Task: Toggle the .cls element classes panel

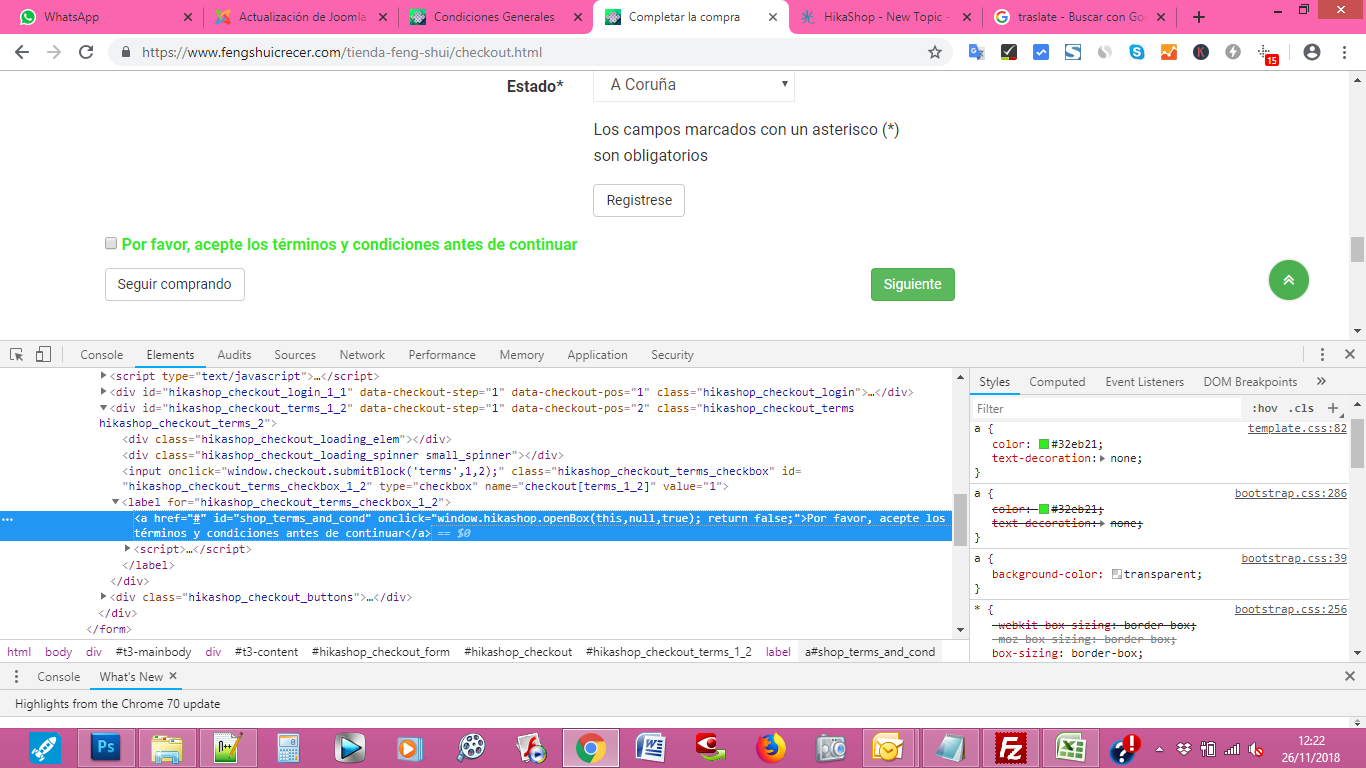Action: pyautogui.click(x=1301, y=408)
